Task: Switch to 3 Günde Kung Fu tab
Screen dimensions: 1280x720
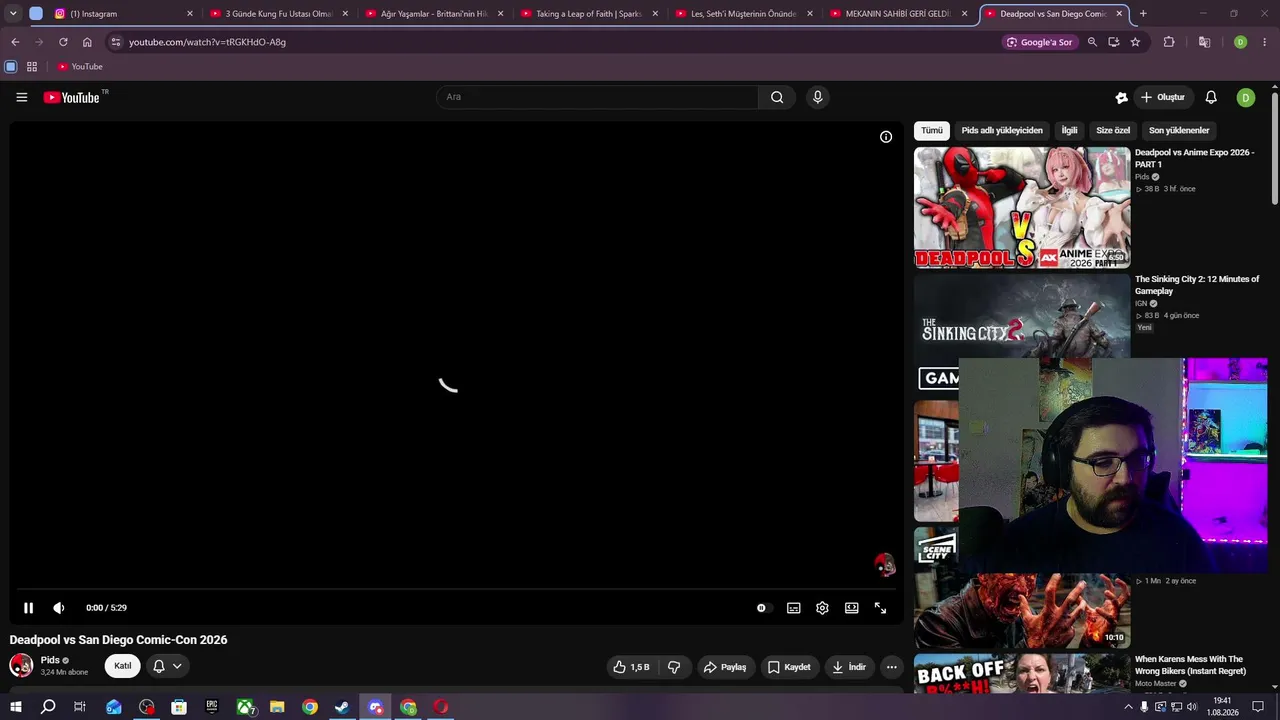Action: coord(278,14)
